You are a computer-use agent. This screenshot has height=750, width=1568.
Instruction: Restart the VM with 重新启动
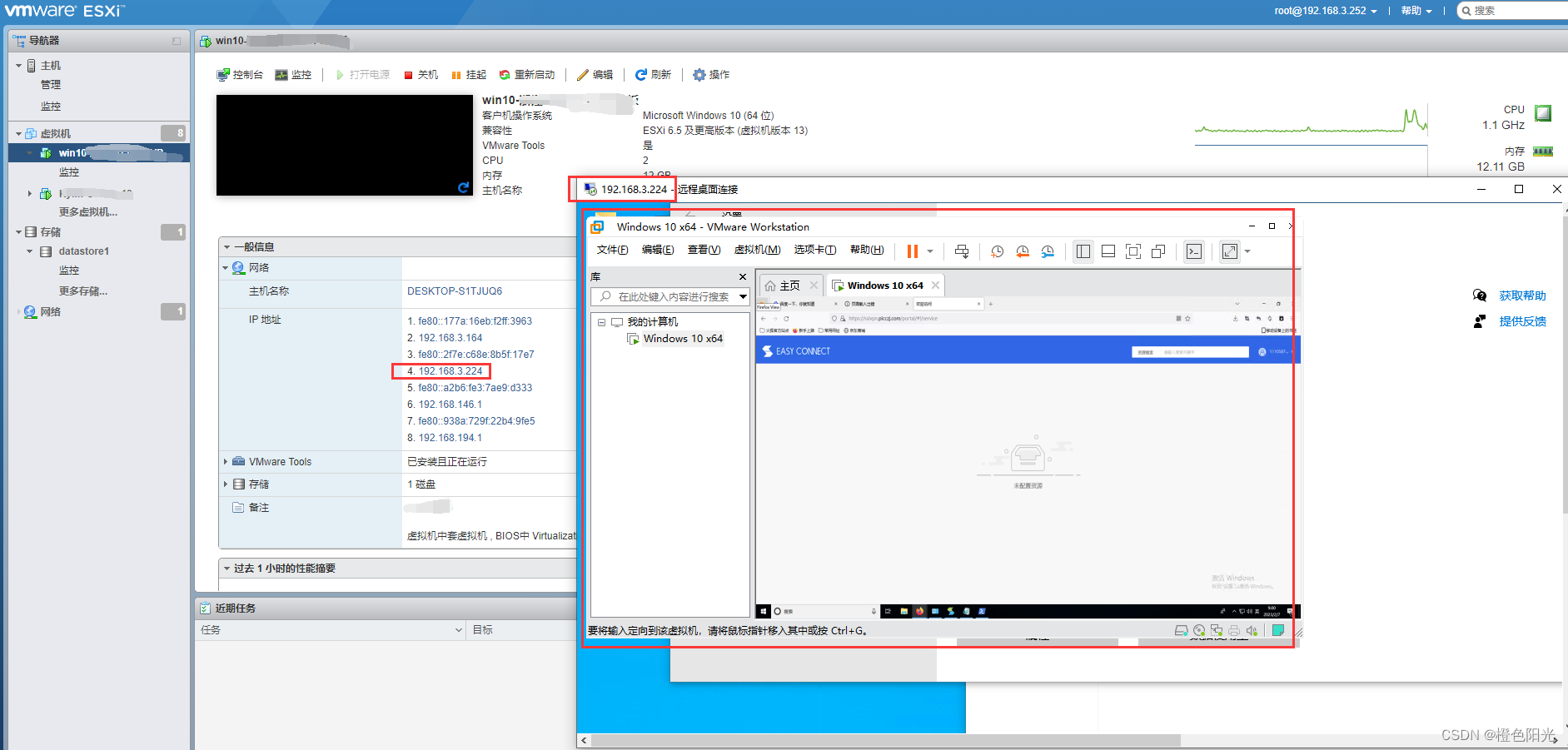coord(527,75)
